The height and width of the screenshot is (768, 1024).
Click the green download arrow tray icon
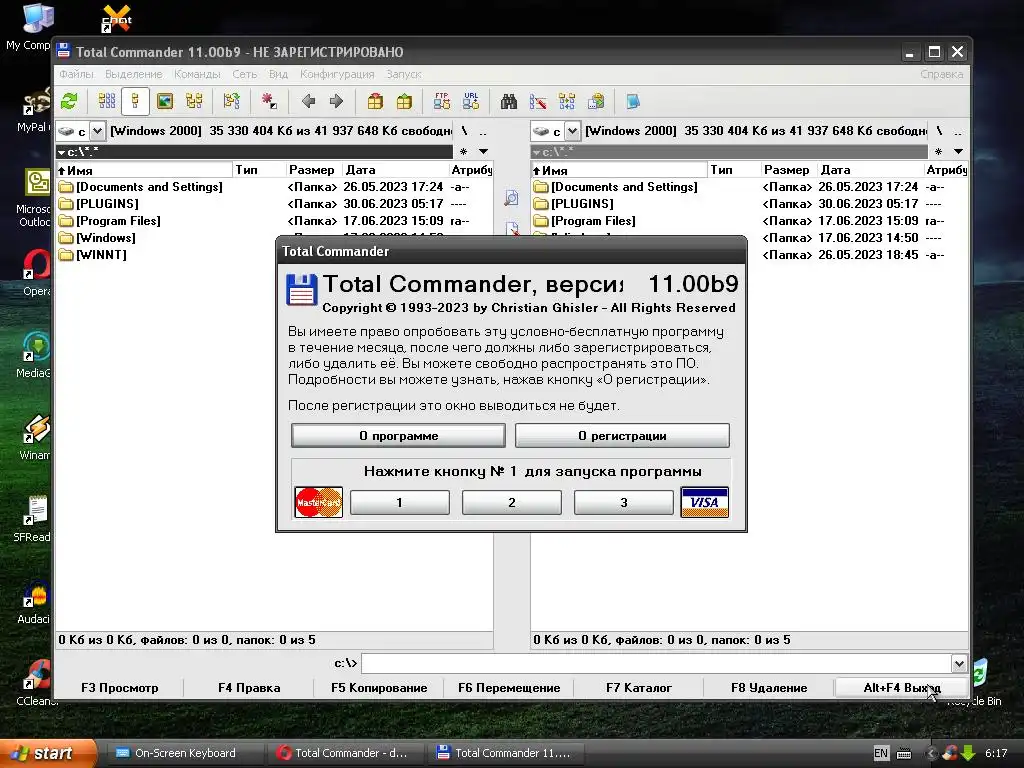pyautogui.click(x=968, y=753)
